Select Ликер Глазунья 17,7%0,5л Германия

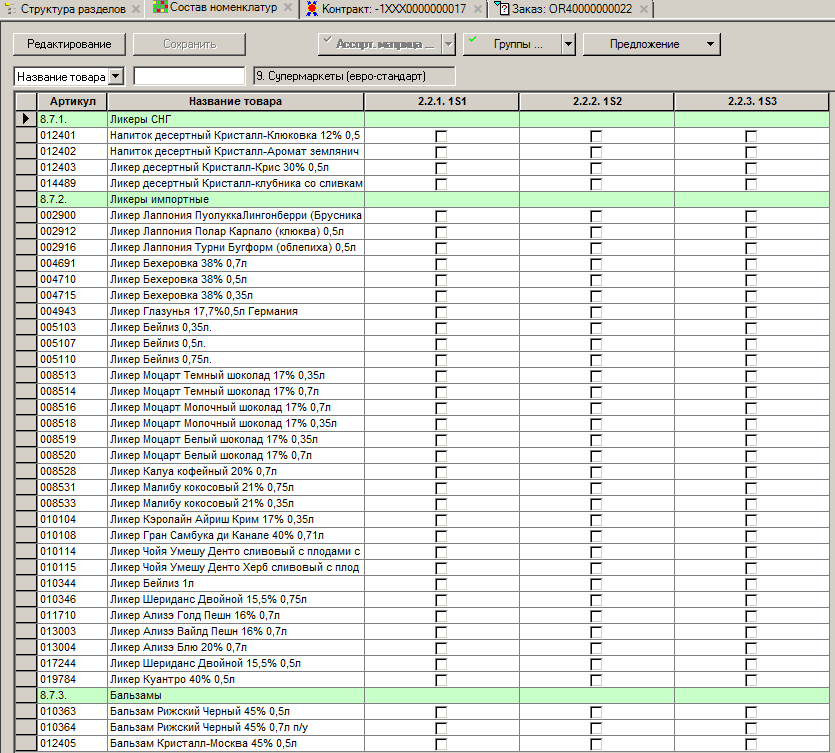tap(235, 311)
